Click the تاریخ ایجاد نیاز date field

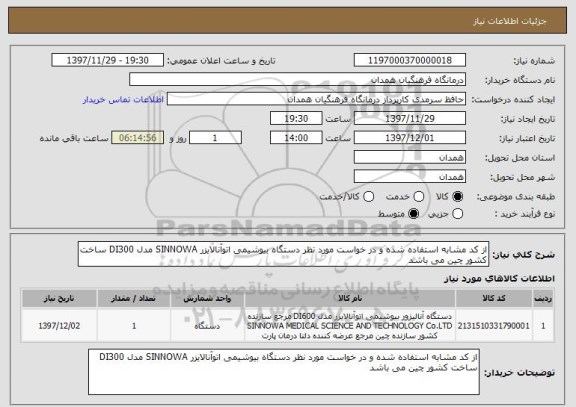tap(410, 119)
